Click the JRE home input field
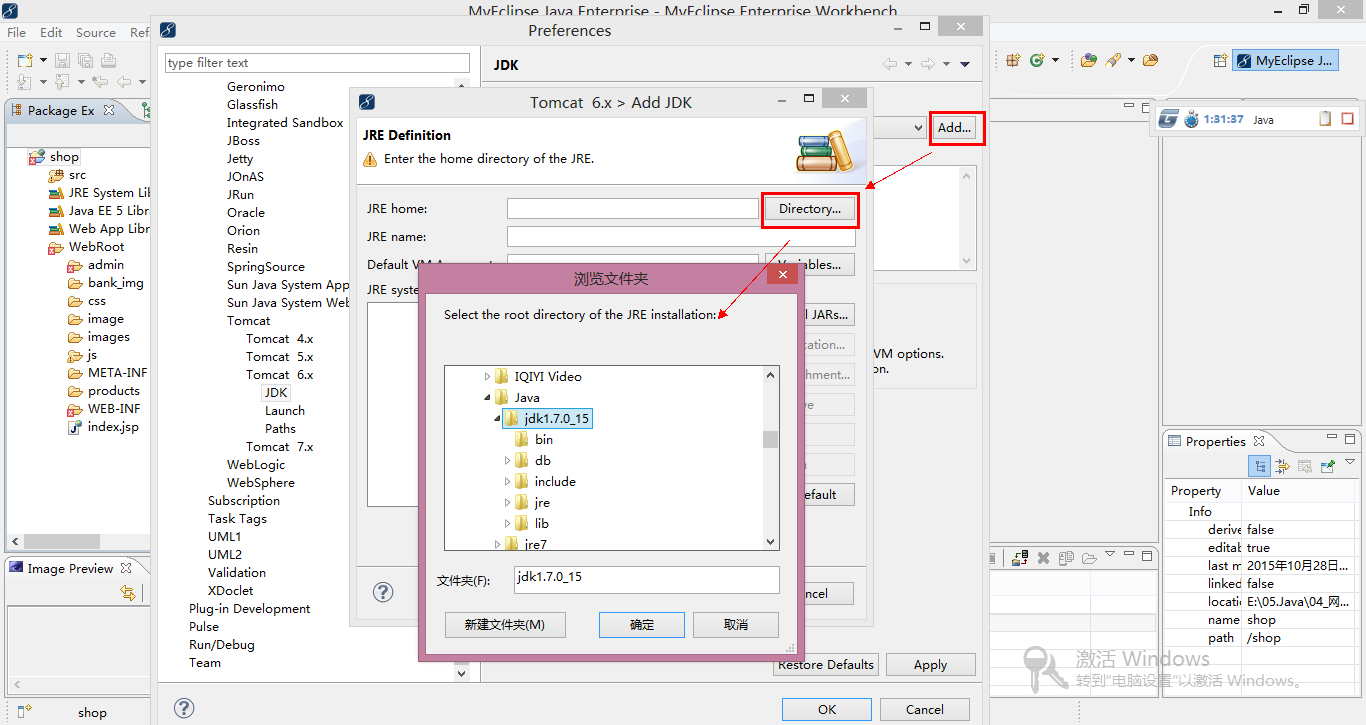 [633, 209]
